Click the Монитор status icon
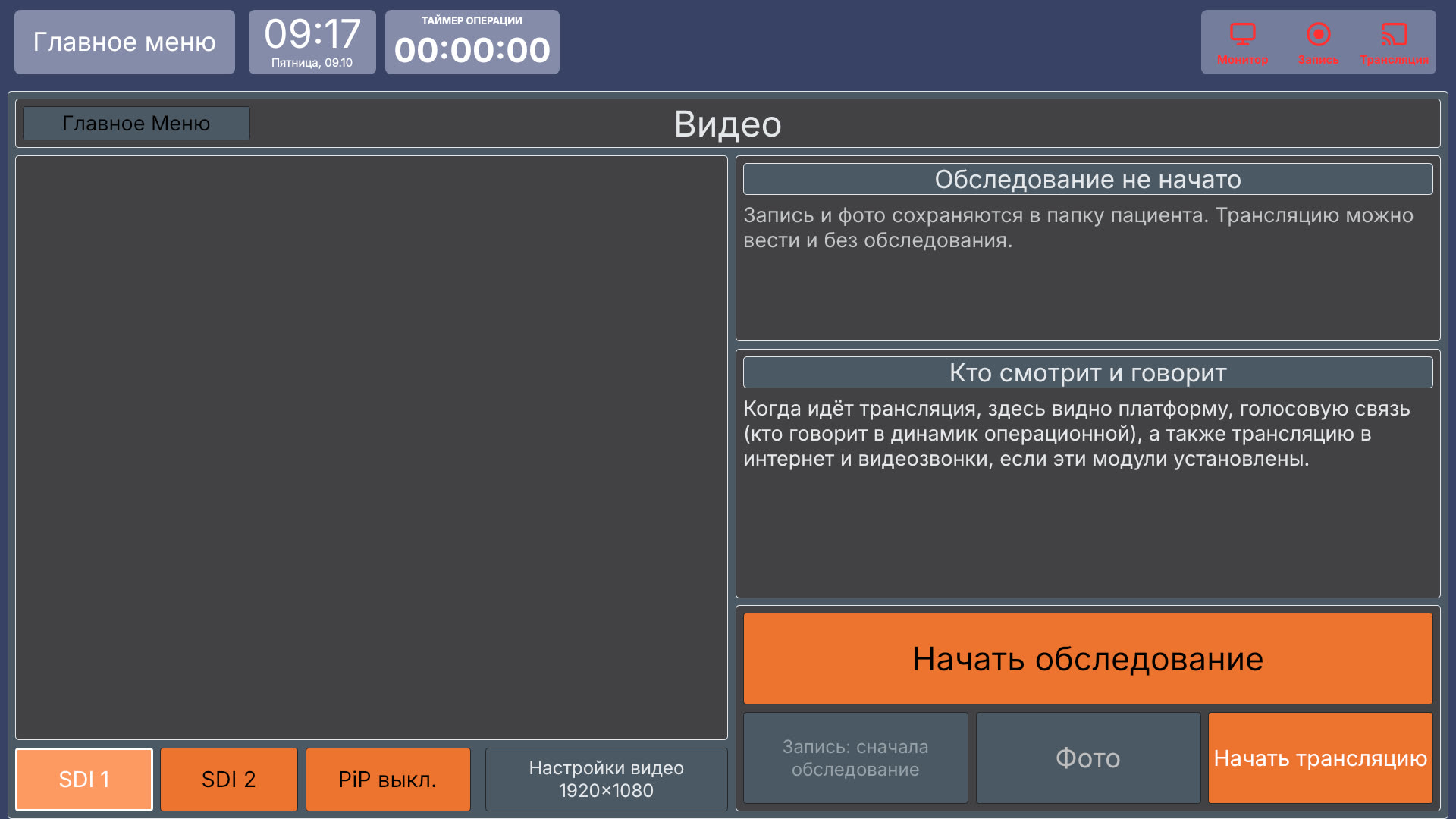 pos(1242,35)
